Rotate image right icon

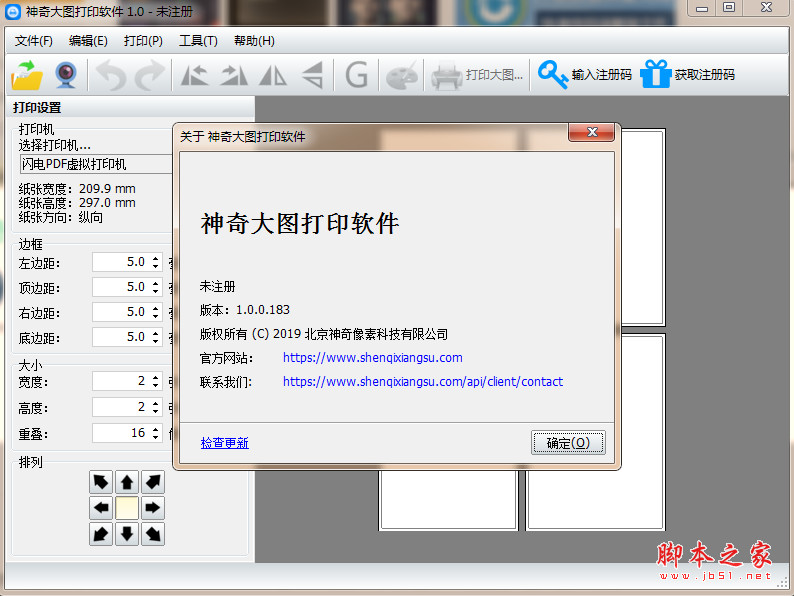click(x=234, y=75)
